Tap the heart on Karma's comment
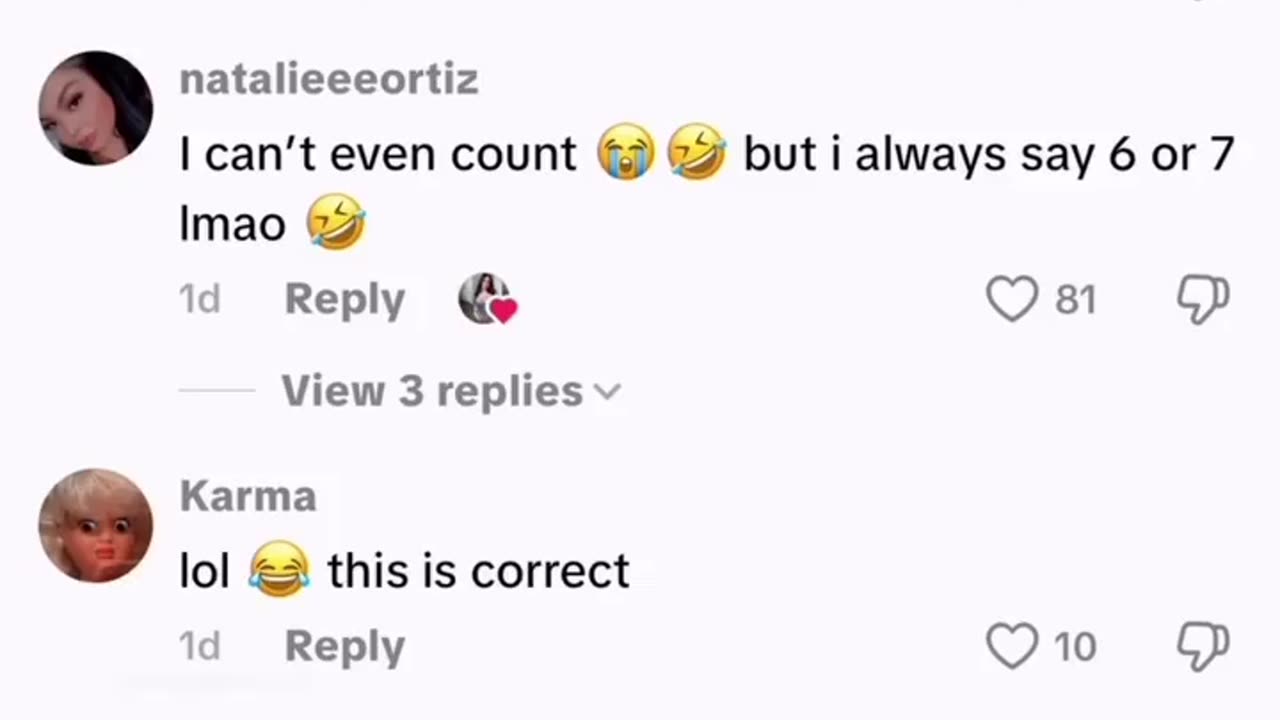 pyautogui.click(x=1012, y=646)
